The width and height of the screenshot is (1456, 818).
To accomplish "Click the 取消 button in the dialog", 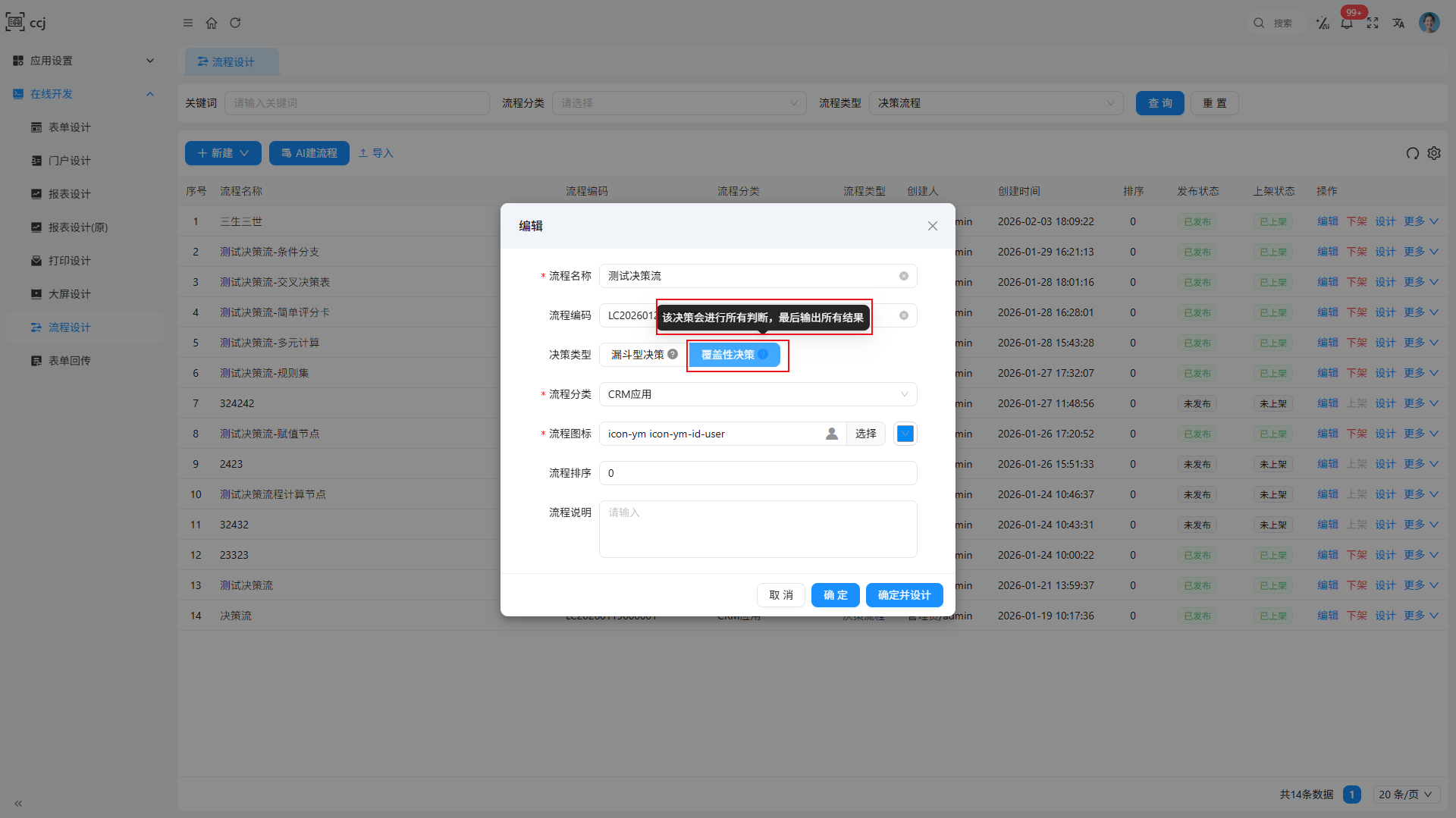I will [781, 595].
